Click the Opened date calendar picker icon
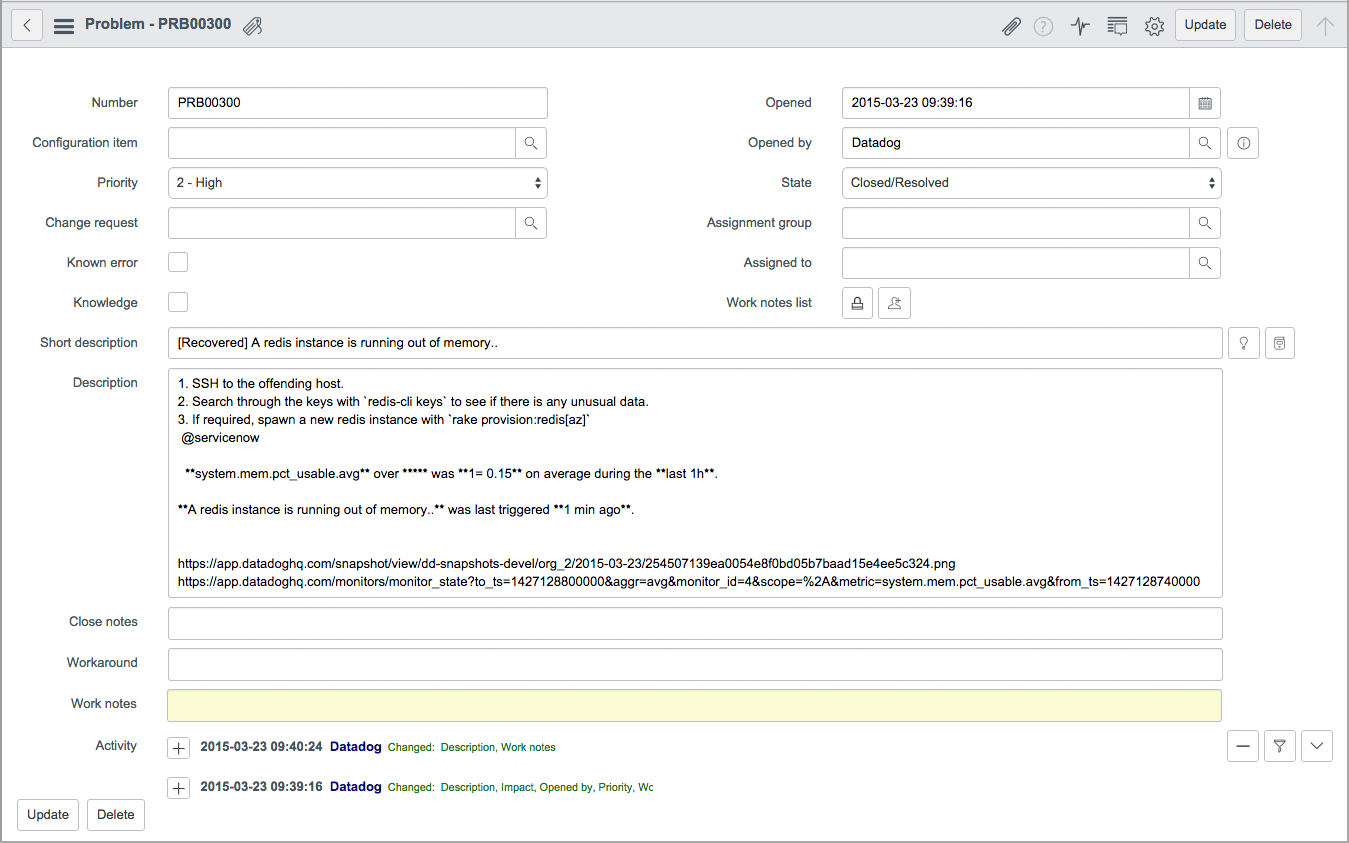The height and width of the screenshot is (843, 1349). tap(1205, 103)
